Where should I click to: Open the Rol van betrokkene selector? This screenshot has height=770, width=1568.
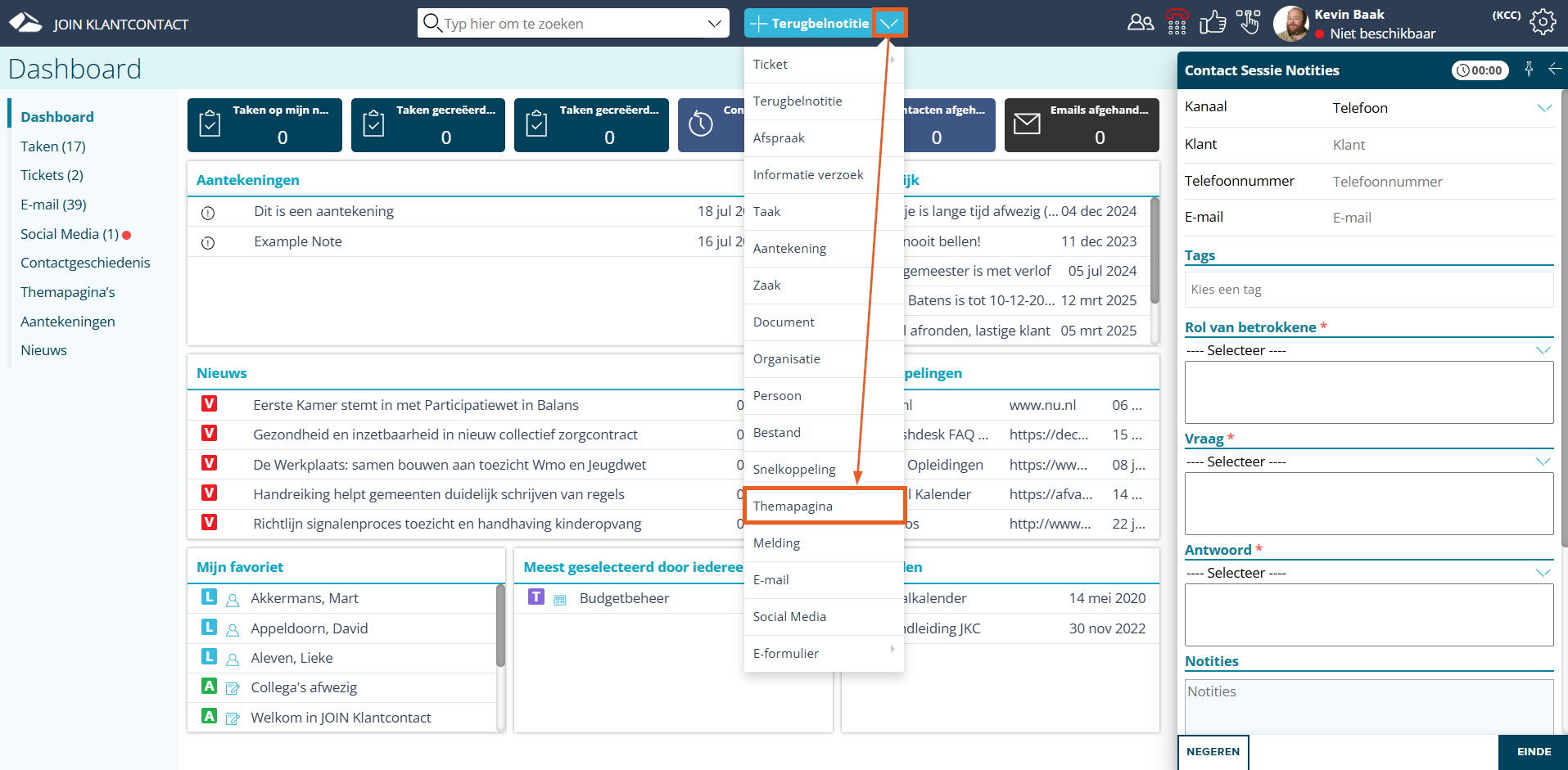click(x=1367, y=350)
